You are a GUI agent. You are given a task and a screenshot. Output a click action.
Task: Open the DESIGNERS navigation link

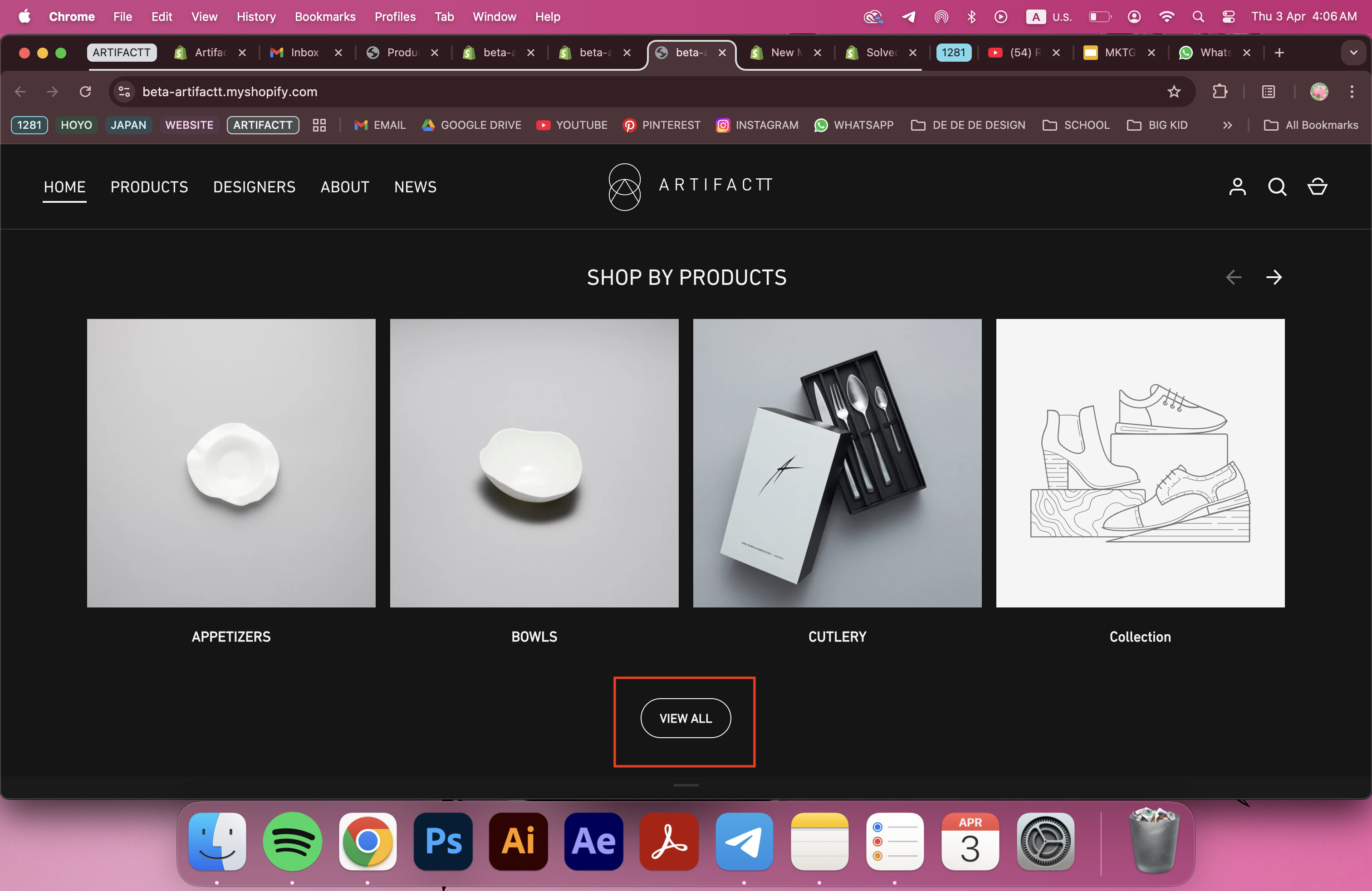[x=254, y=187]
